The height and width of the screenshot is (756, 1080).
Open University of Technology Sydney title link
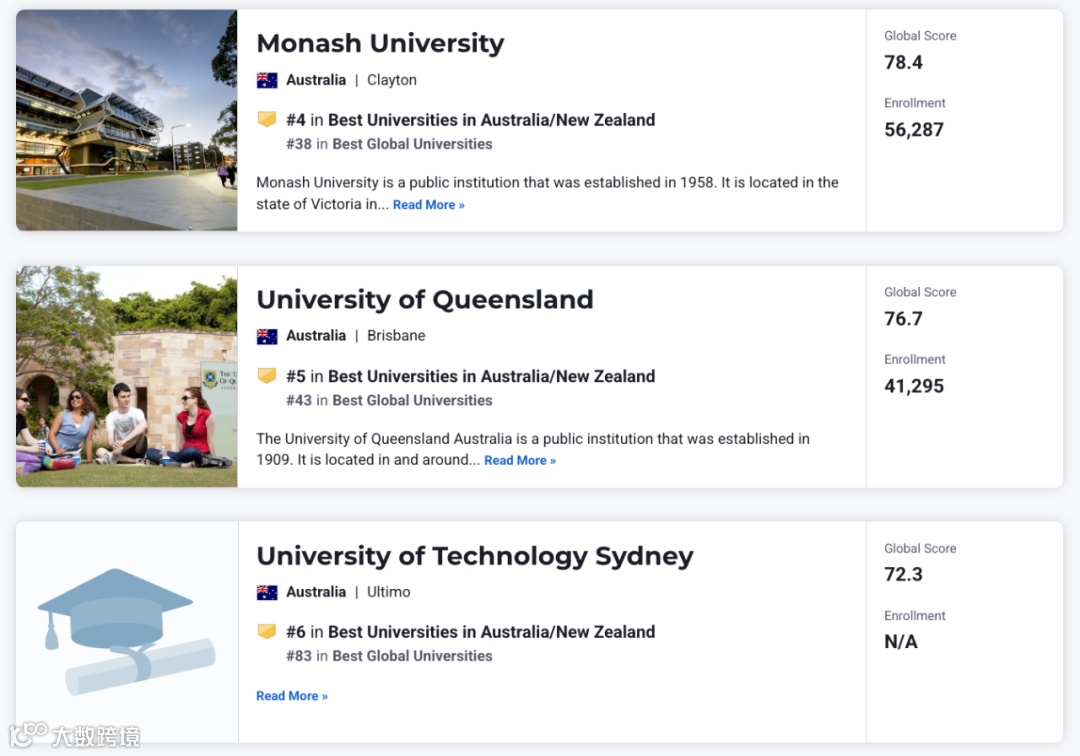click(475, 556)
